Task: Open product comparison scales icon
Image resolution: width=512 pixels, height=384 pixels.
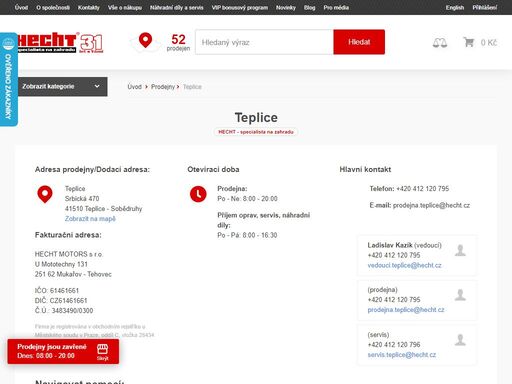Action: tap(440, 43)
